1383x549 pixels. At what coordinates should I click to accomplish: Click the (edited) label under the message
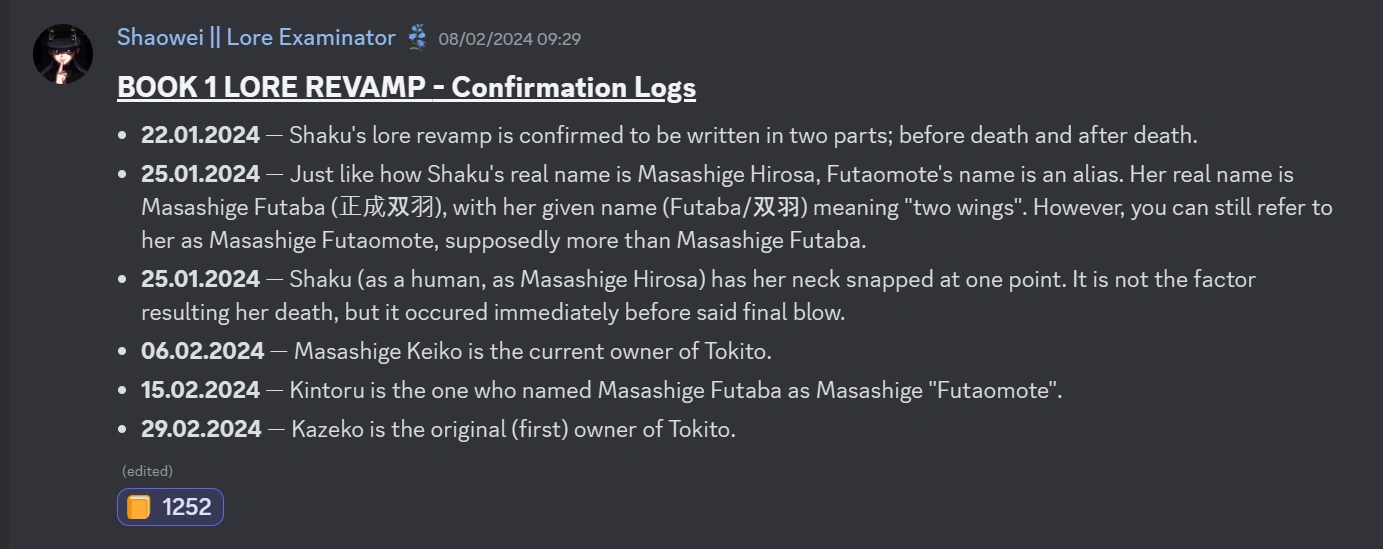coord(147,470)
